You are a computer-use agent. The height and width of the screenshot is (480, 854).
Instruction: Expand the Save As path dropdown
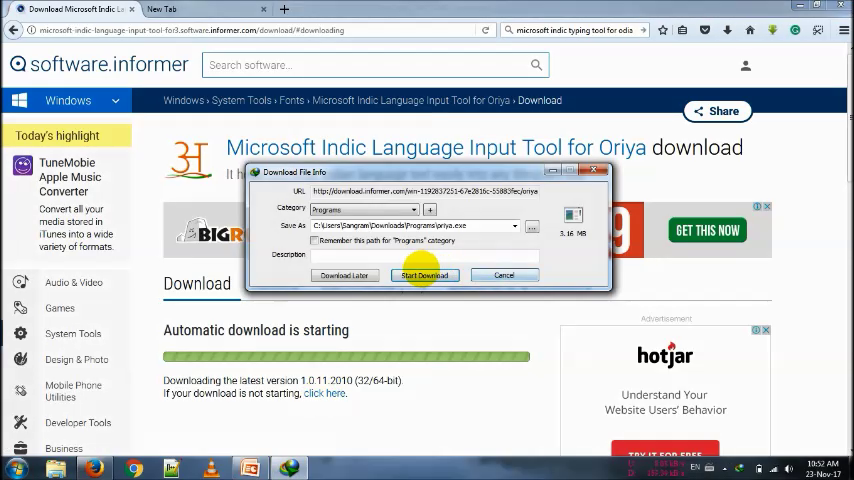pos(515,226)
